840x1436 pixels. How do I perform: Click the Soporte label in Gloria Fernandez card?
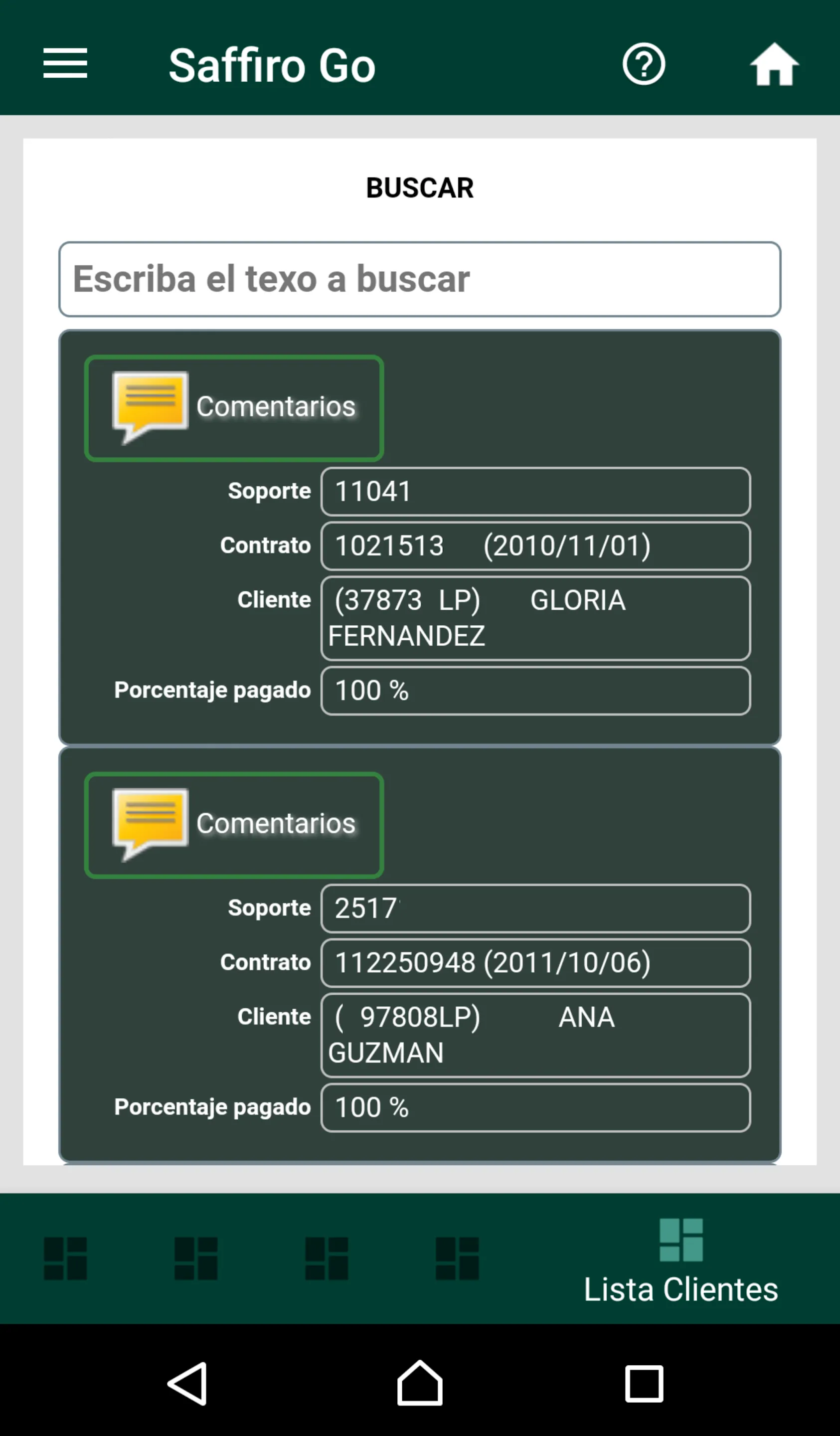pos(270,491)
